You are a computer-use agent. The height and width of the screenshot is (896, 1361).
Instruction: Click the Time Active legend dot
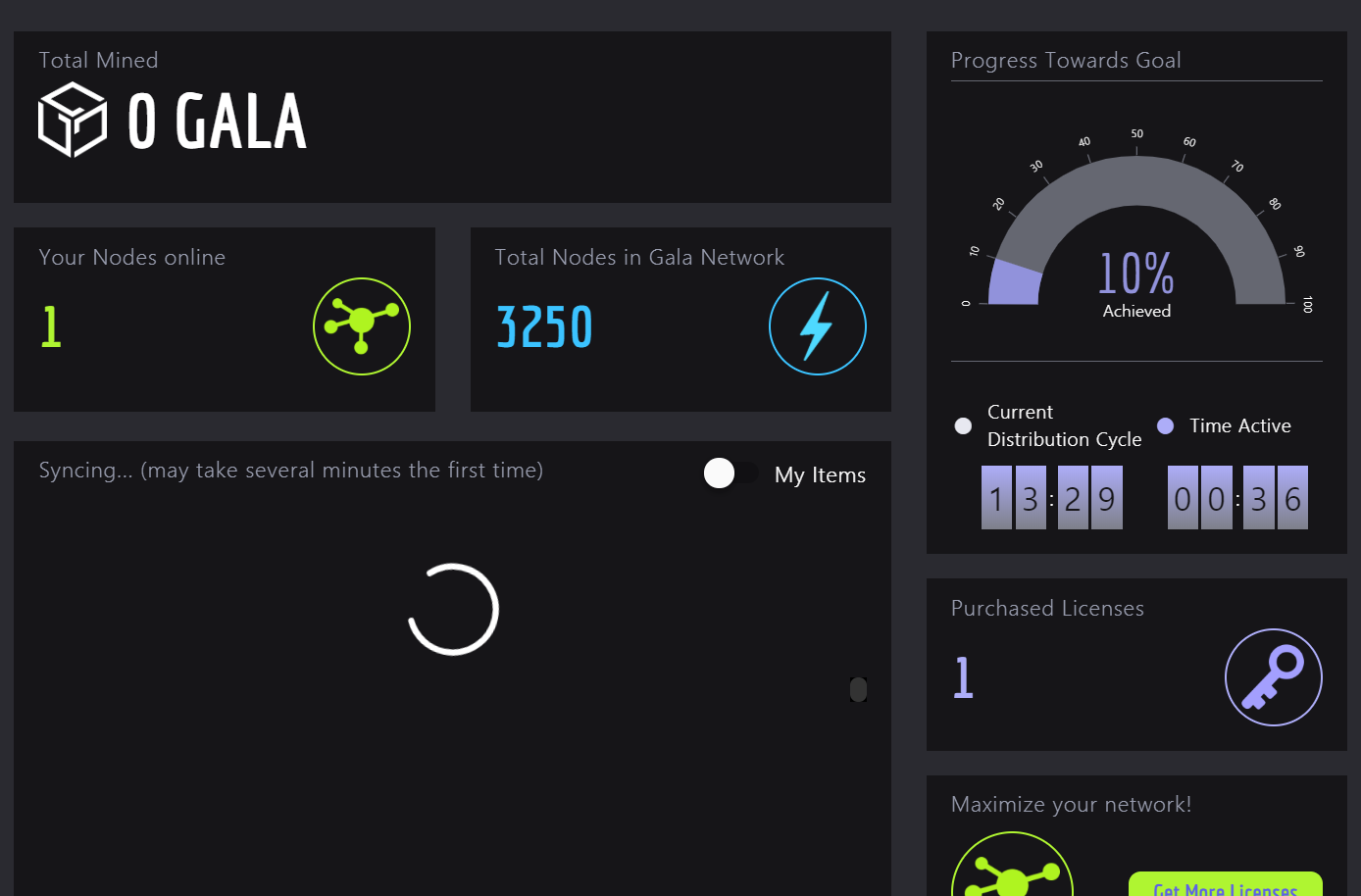[1166, 425]
